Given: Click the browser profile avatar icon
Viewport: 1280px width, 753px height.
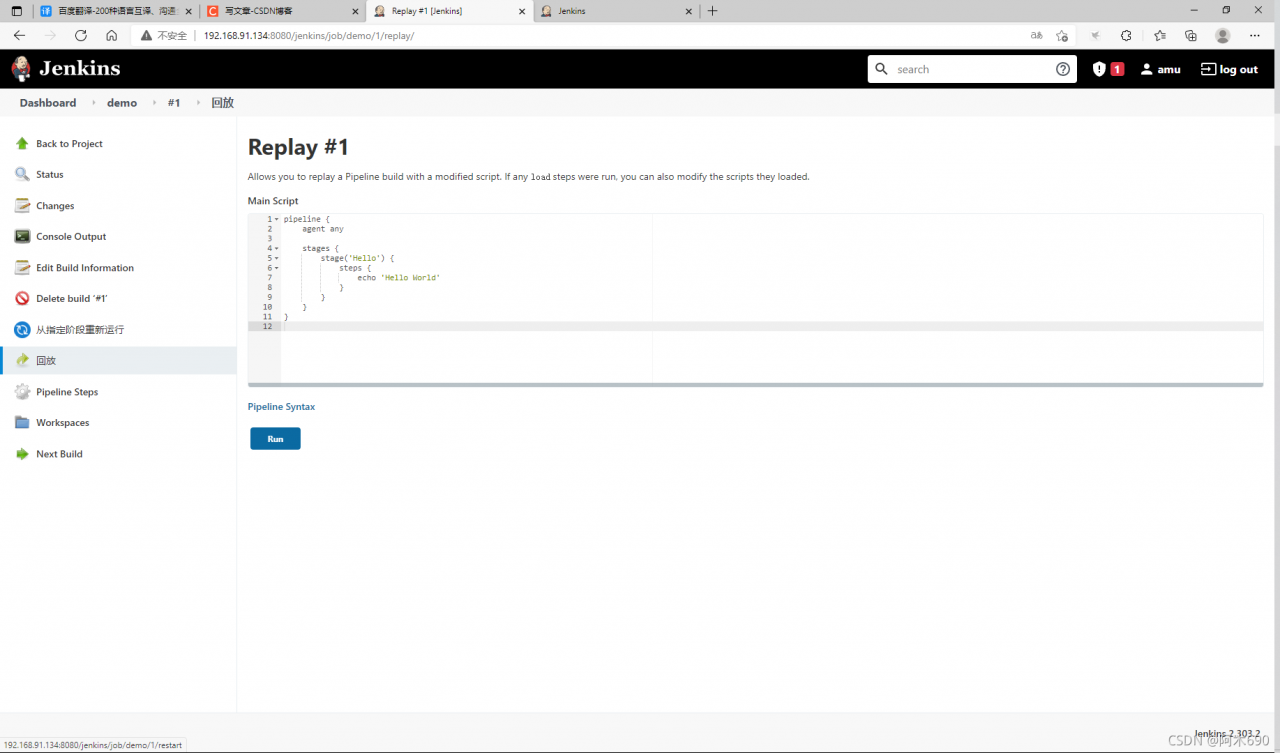Looking at the screenshot, I should [1222, 35].
